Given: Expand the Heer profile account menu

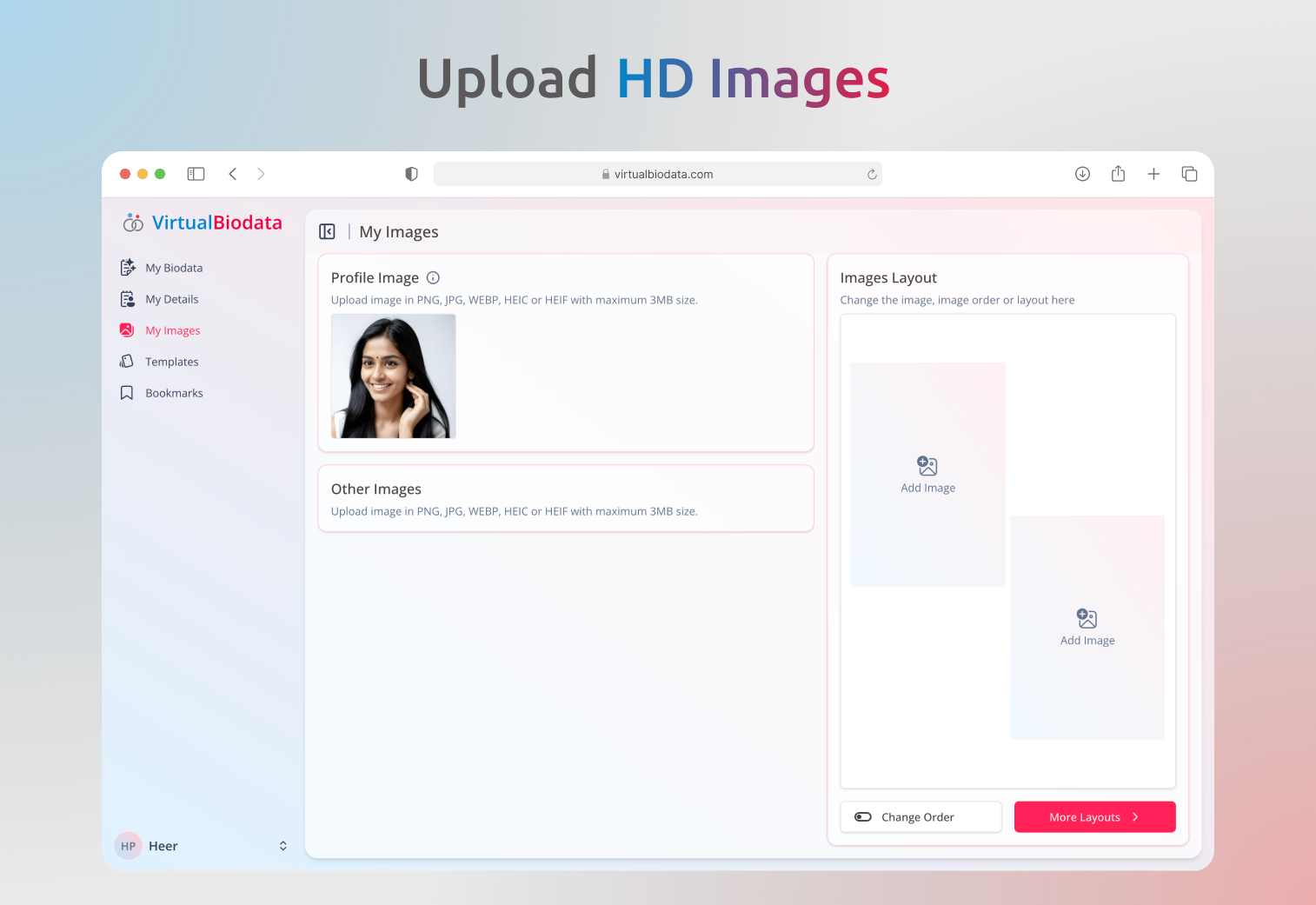Looking at the screenshot, I should pos(282,845).
